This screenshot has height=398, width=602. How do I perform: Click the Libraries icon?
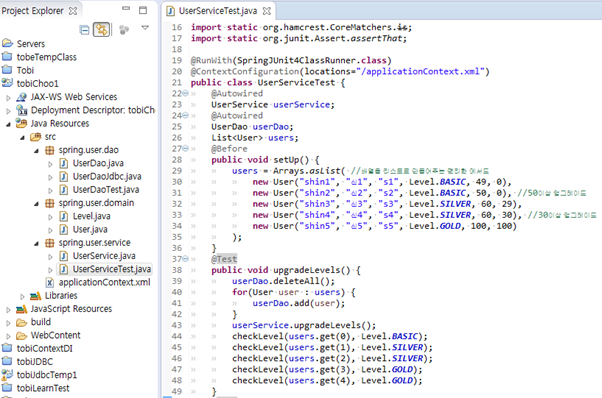point(36,296)
